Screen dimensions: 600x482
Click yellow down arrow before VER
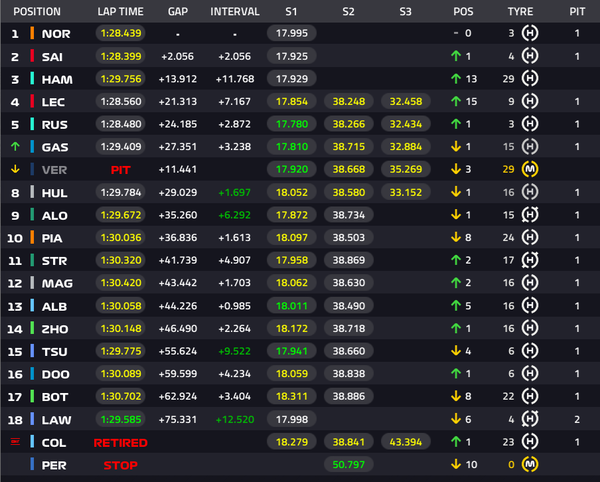(x=15, y=169)
